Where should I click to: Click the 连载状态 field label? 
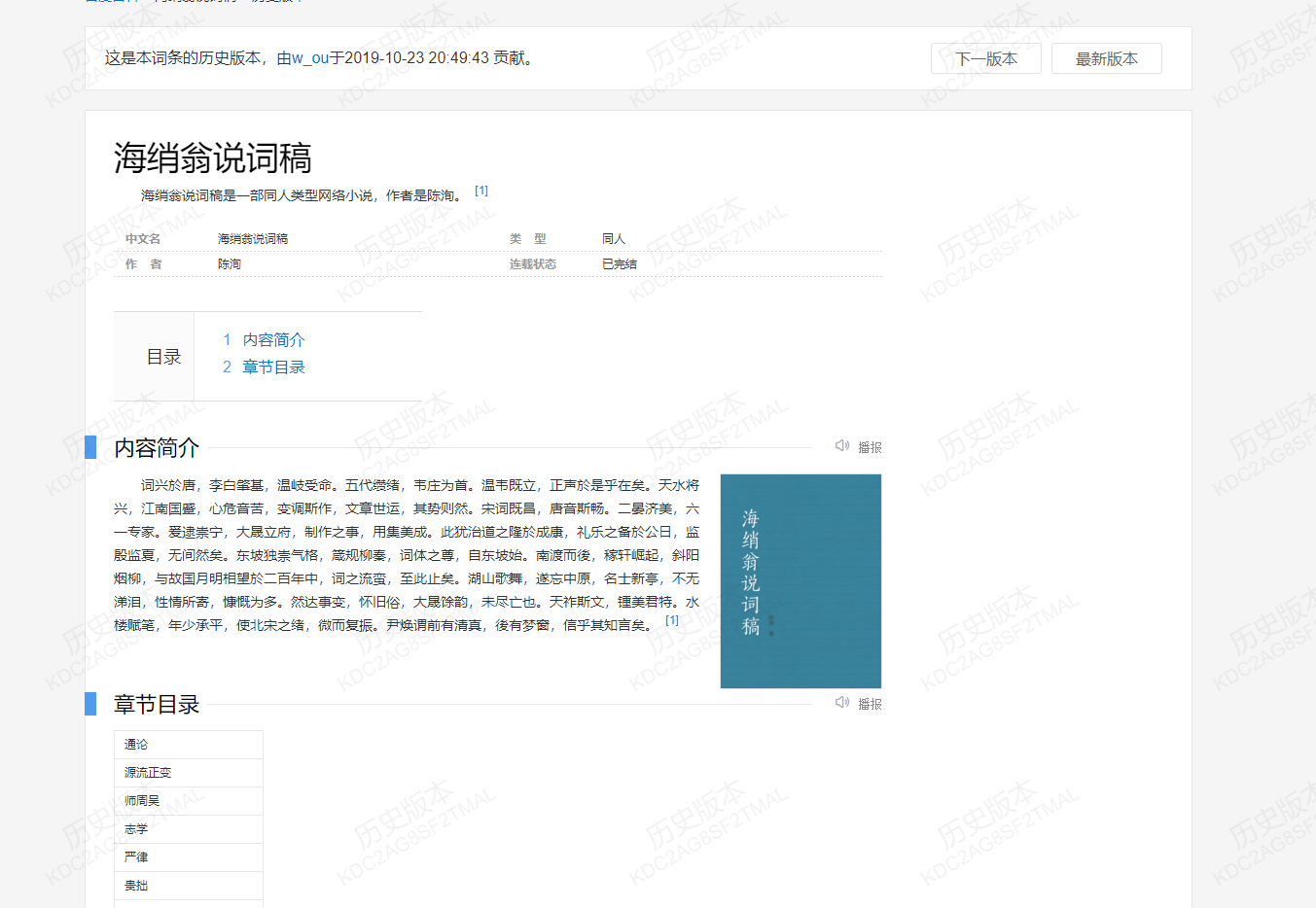click(533, 264)
